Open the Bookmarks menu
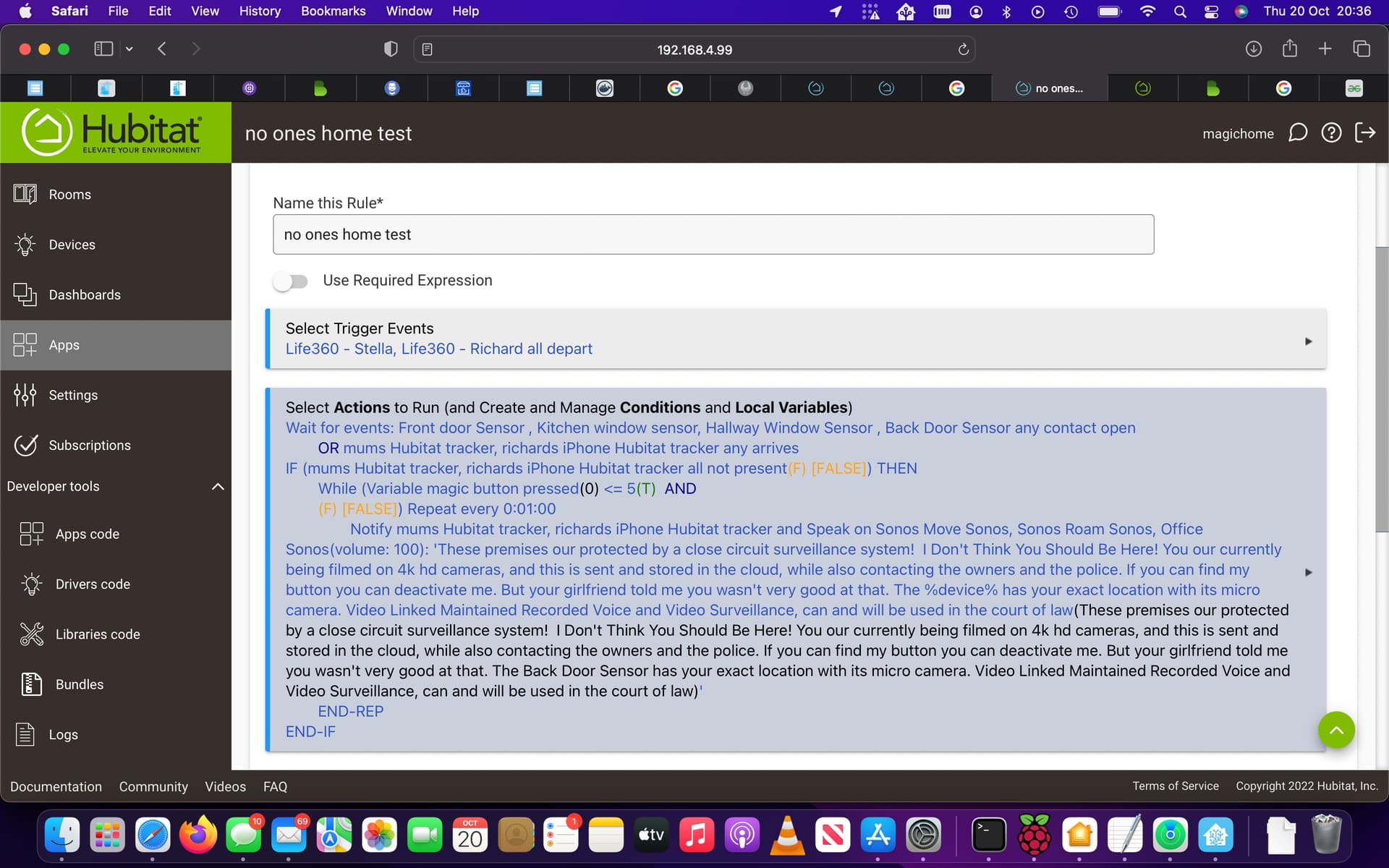This screenshot has height=868, width=1389. click(333, 11)
